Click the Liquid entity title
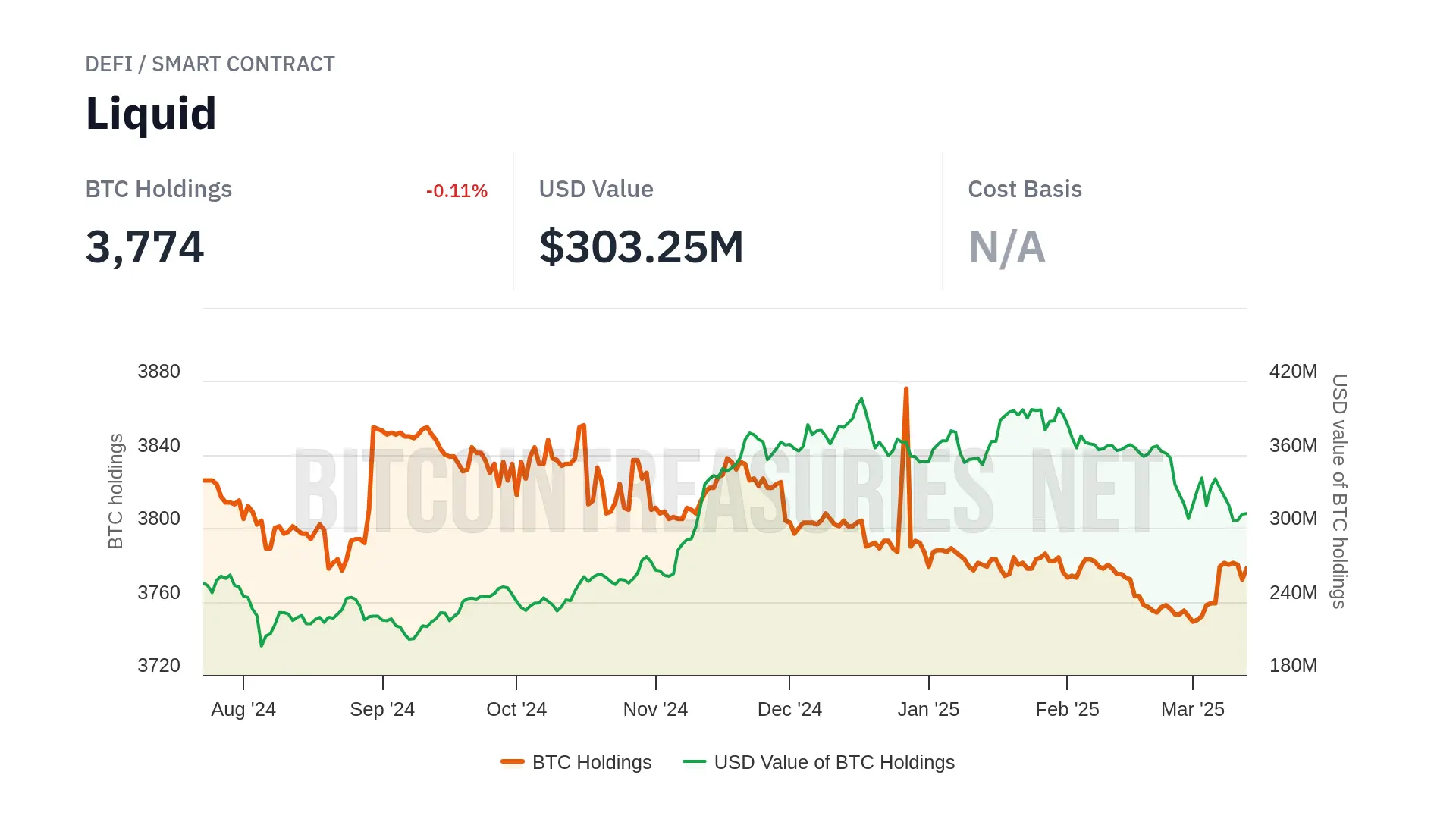The width and height of the screenshot is (1456, 819). click(151, 114)
